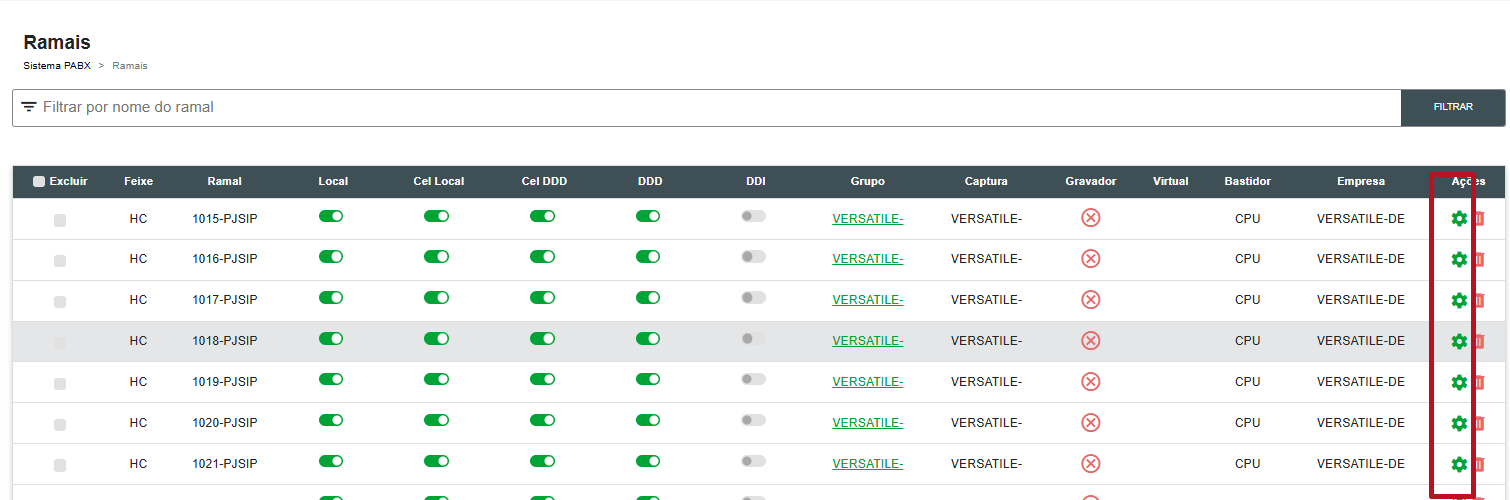
Task: Delete ramal 1021-PJSIP with trash icon
Action: [x=1480, y=464]
